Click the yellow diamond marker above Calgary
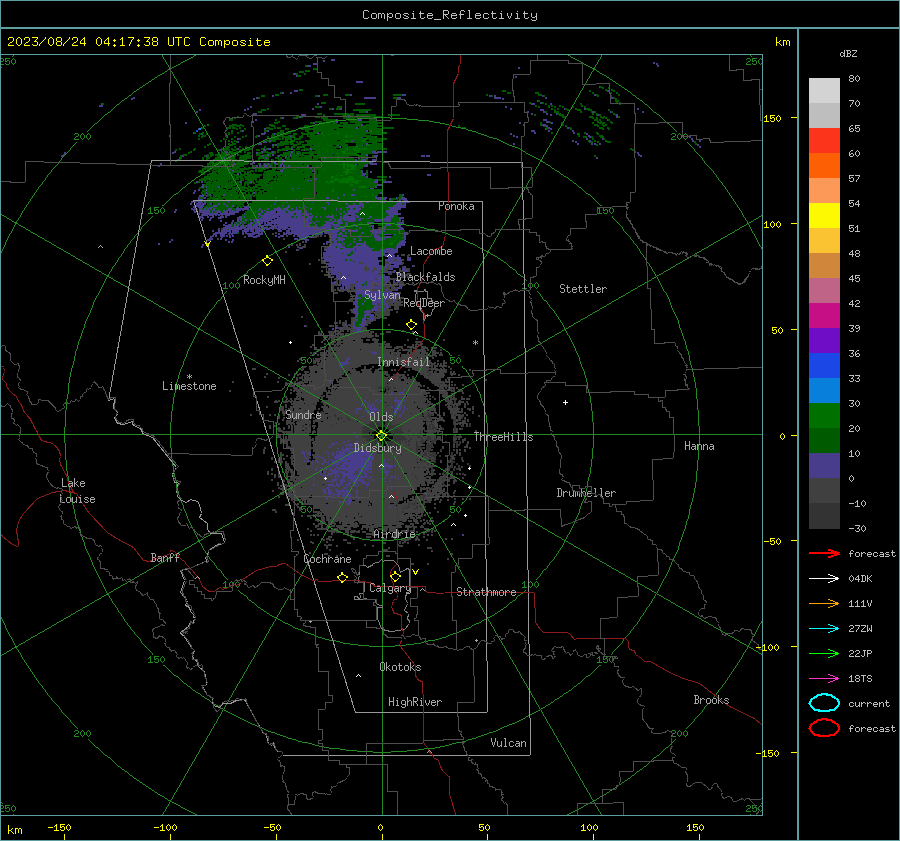The width and height of the screenshot is (900, 841). 395,576
